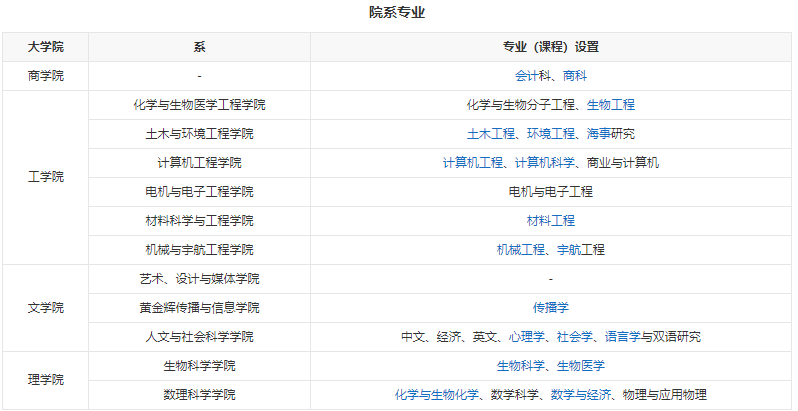This screenshot has width=798, height=411.
Task: Select the 文学院 cell
Action: 45,308
